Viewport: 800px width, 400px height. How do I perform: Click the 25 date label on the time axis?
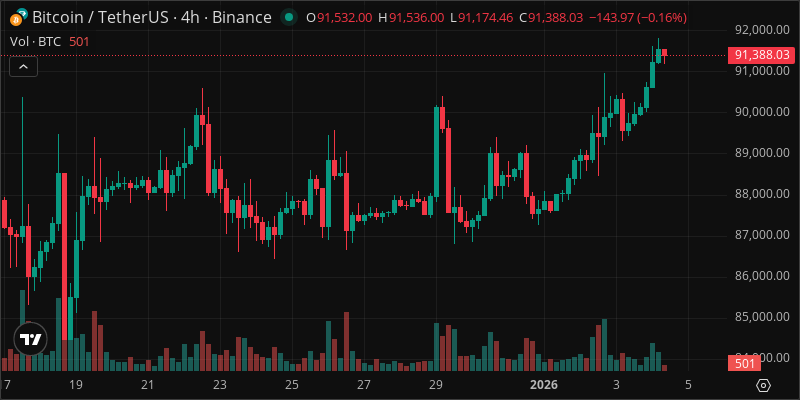pos(291,384)
